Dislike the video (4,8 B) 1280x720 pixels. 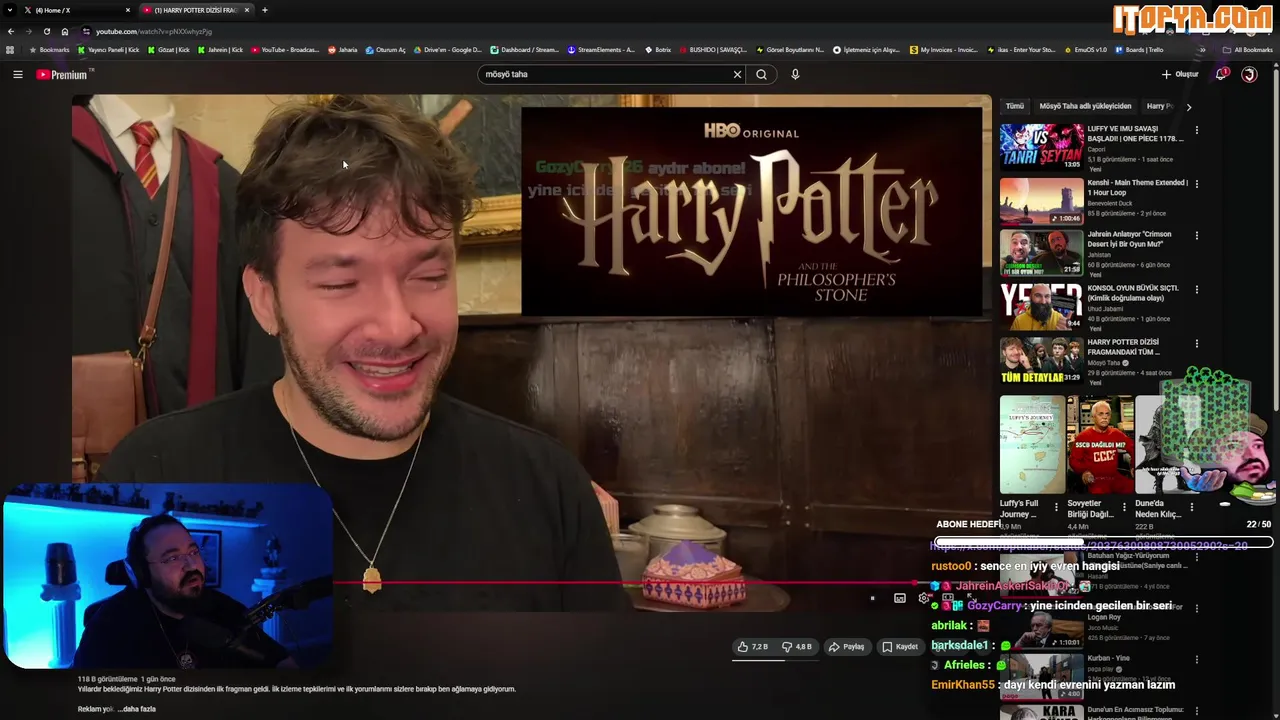click(x=797, y=647)
